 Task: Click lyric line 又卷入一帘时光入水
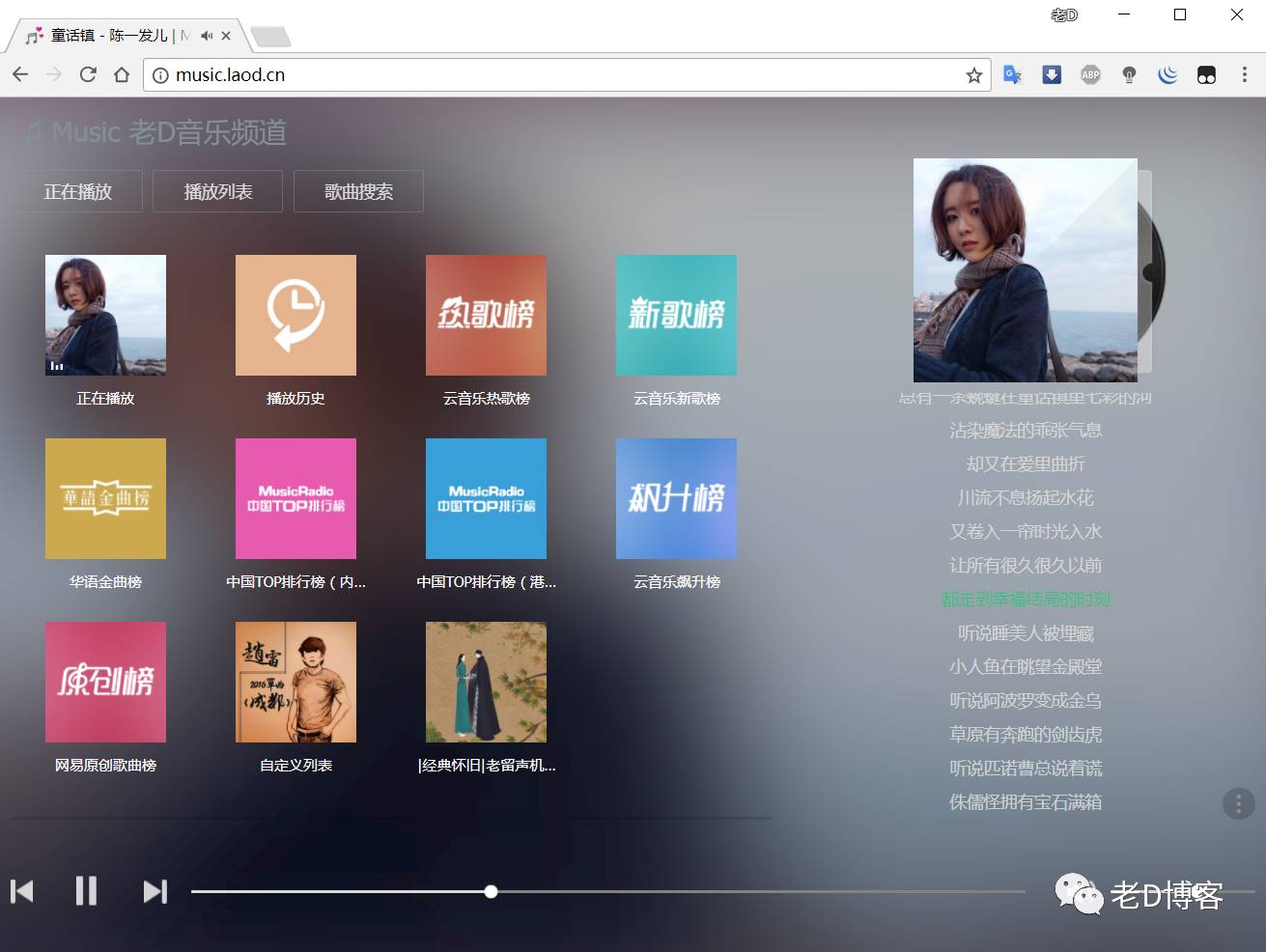point(1026,531)
